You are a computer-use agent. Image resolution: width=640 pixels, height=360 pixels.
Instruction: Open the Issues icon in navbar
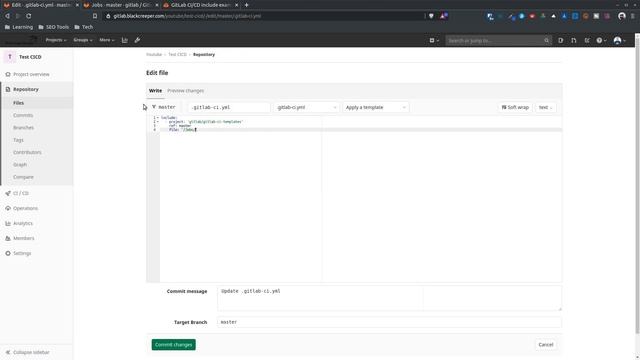tap(561, 40)
